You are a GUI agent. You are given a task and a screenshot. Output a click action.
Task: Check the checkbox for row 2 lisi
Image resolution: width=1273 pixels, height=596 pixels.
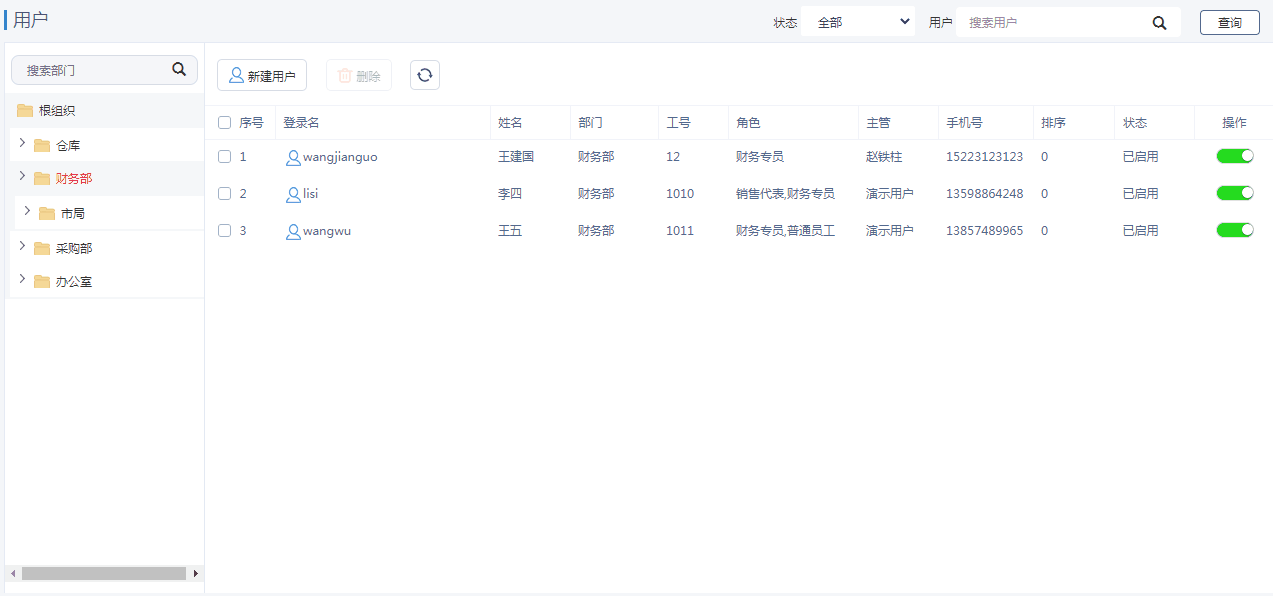225,194
